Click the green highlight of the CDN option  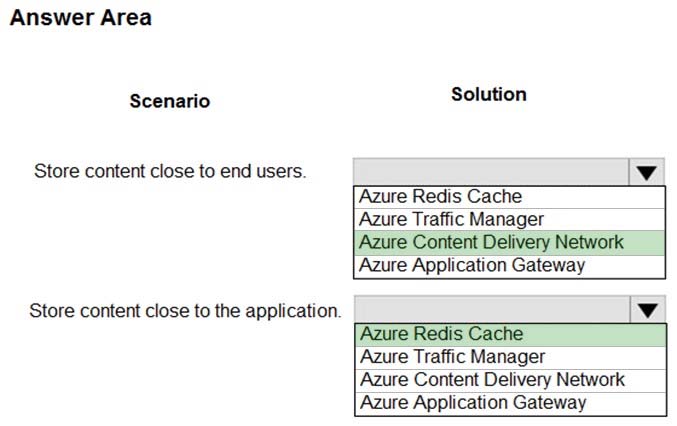click(x=509, y=243)
